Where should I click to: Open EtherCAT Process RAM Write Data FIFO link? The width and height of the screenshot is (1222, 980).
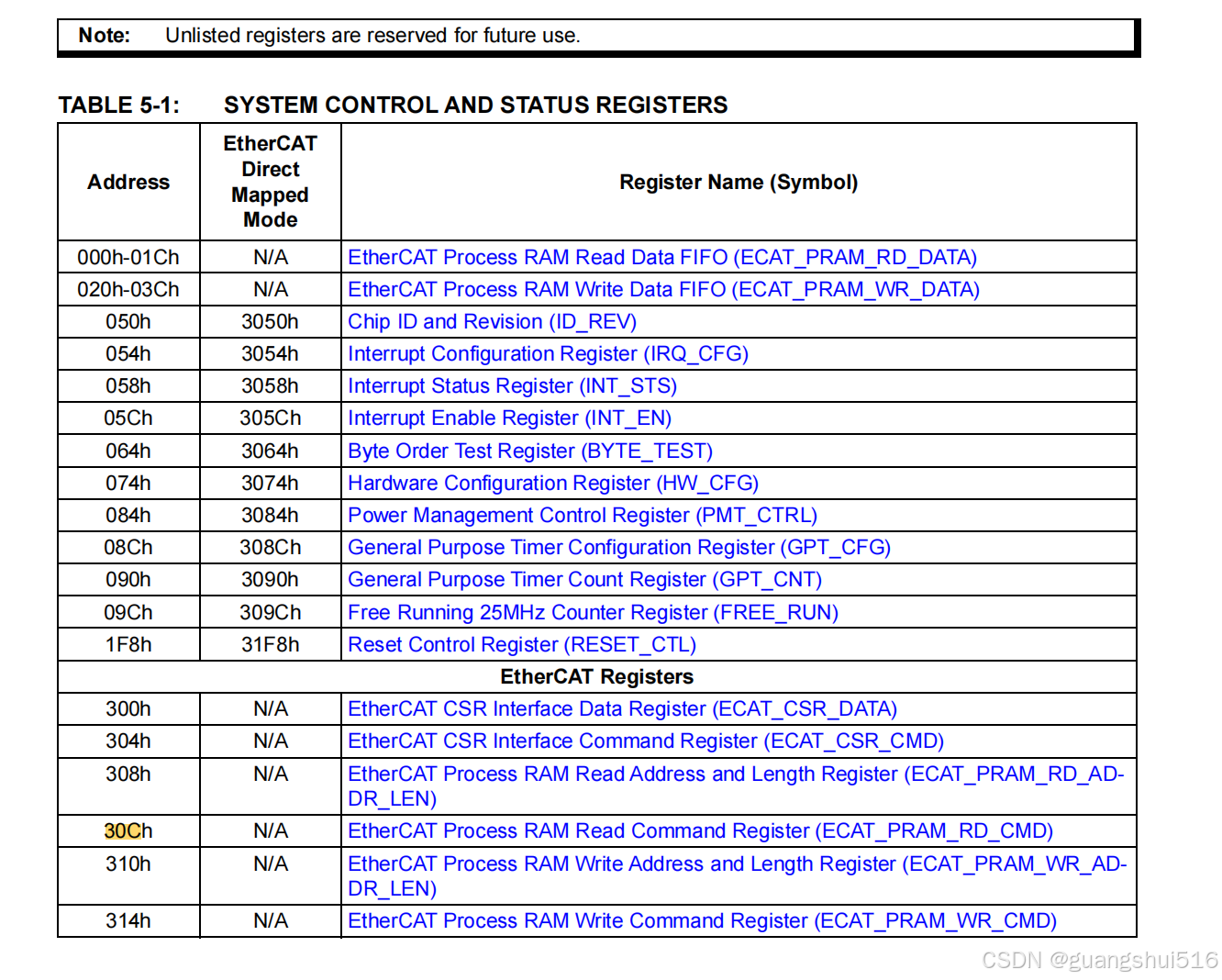tap(663, 289)
